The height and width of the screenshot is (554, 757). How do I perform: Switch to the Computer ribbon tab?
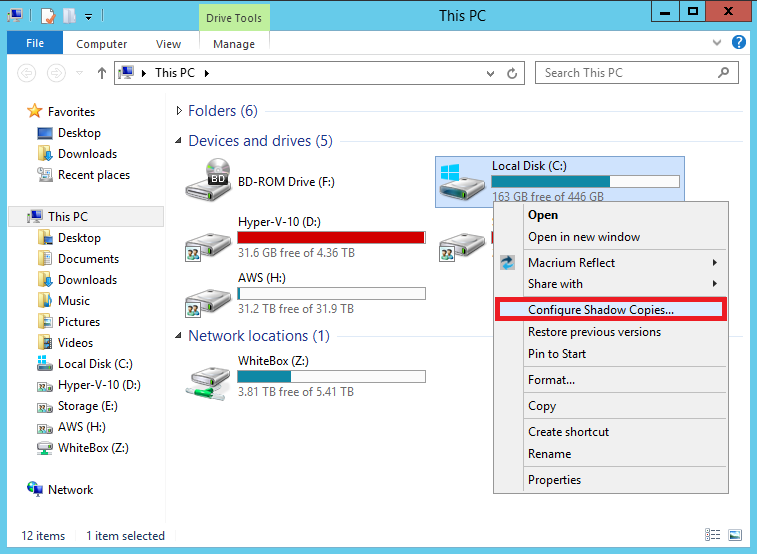tap(101, 44)
